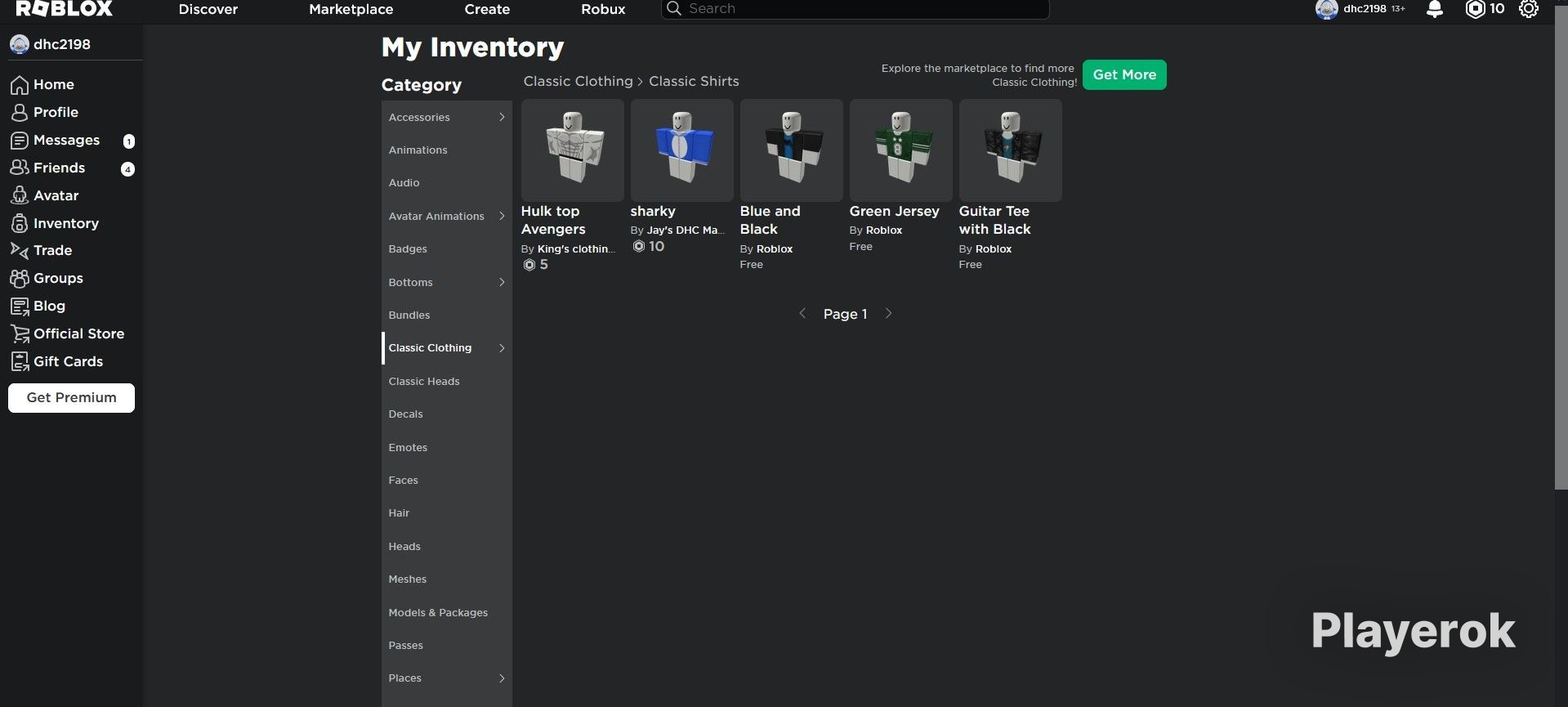The height and width of the screenshot is (707, 1568).
Task: Select the Emotes category
Action: [x=447, y=447]
